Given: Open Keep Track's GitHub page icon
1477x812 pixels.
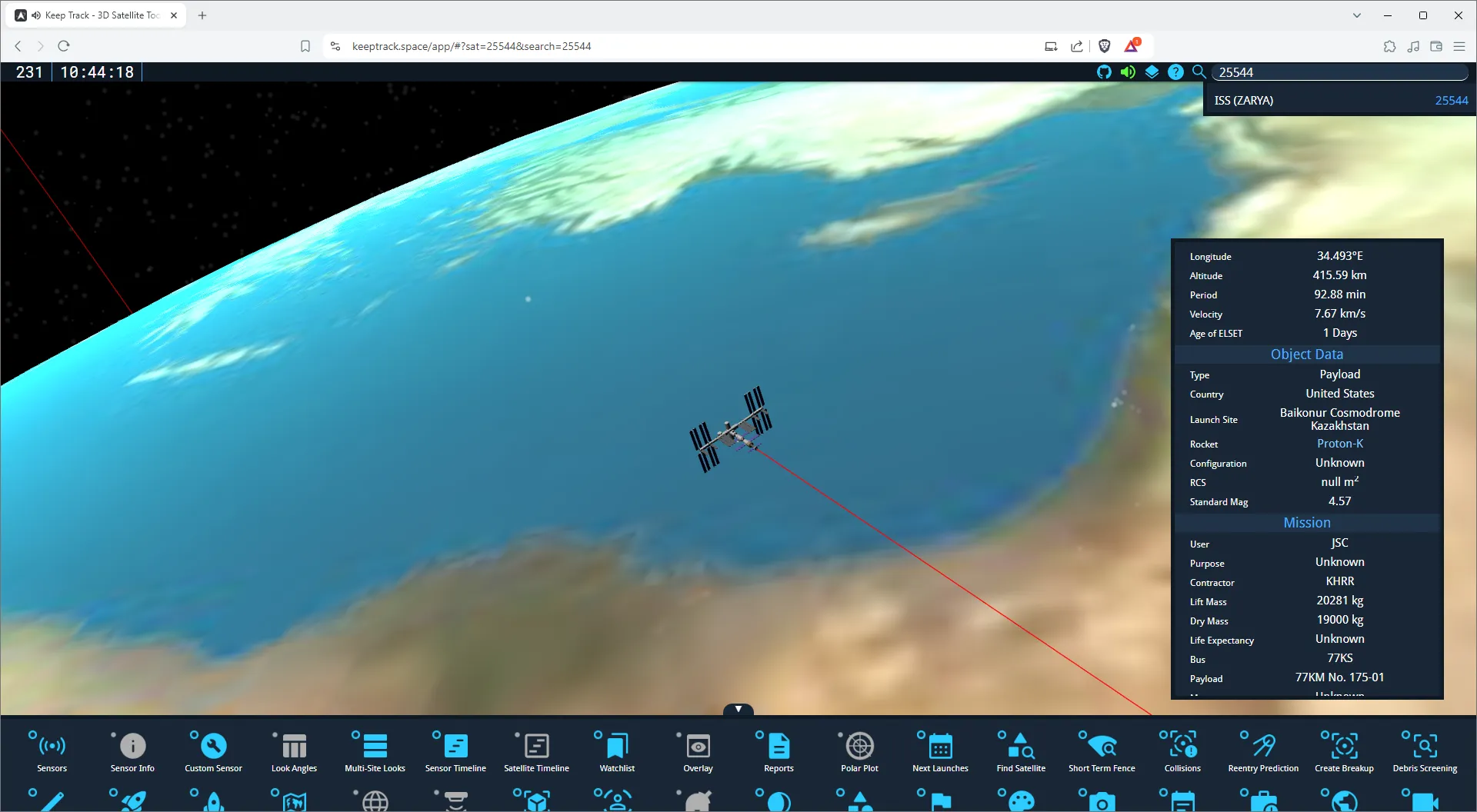Looking at the screenshot, I should (x=1104, y=72).
